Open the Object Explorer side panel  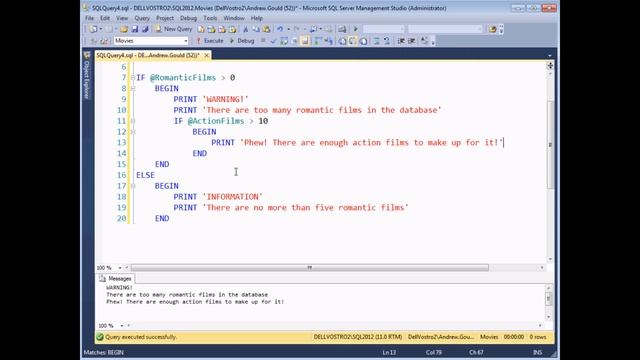[87, 76]
